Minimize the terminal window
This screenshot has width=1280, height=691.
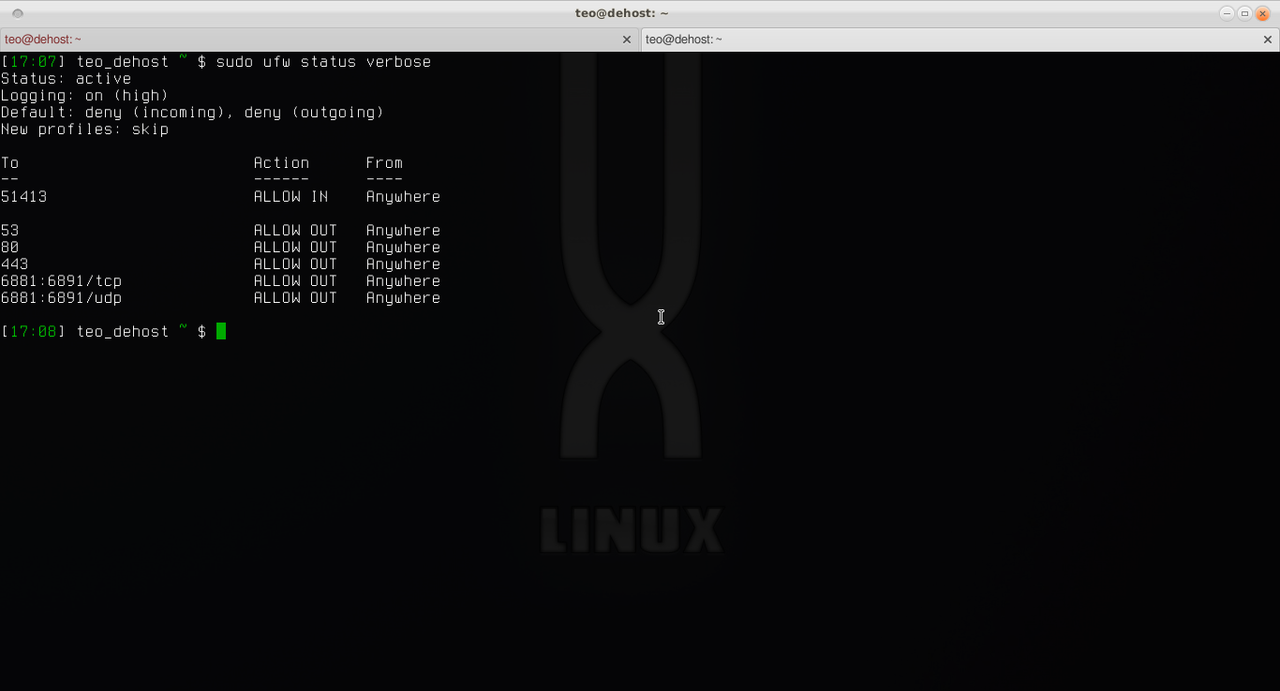1227,13
